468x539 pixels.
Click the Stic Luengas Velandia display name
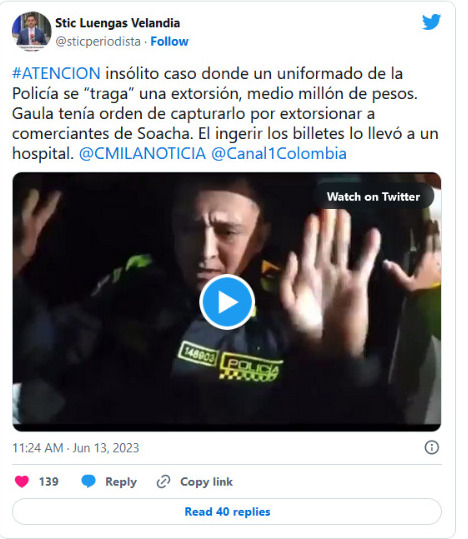pos(118,23)
